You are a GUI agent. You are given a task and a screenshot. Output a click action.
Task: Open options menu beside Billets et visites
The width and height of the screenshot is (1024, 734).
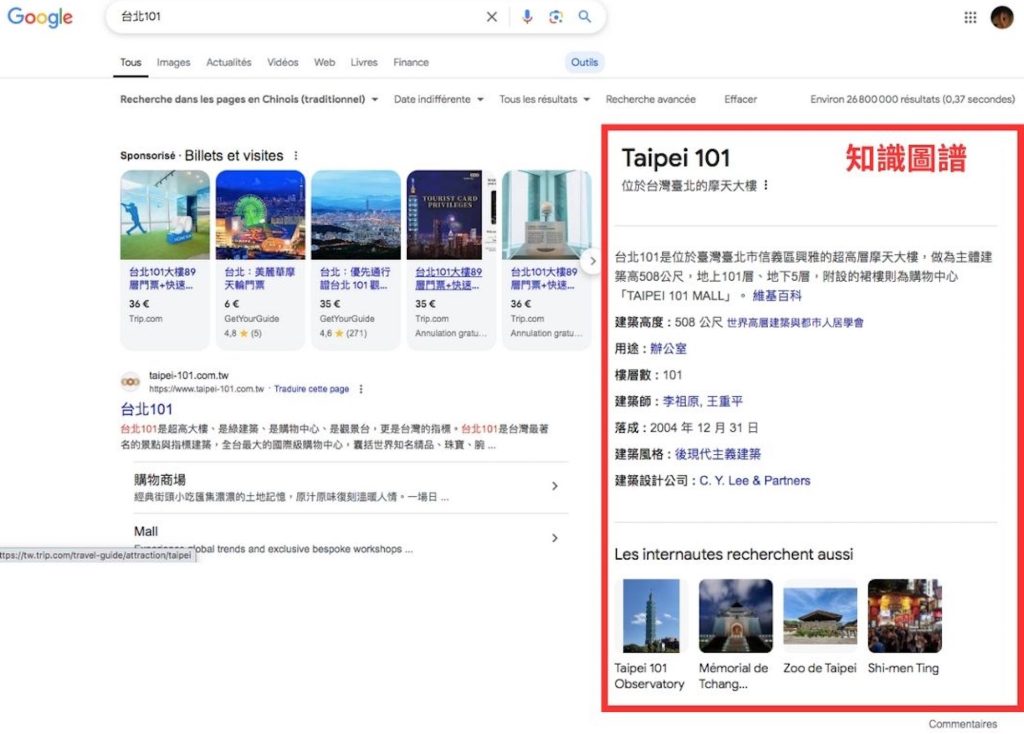296,155
